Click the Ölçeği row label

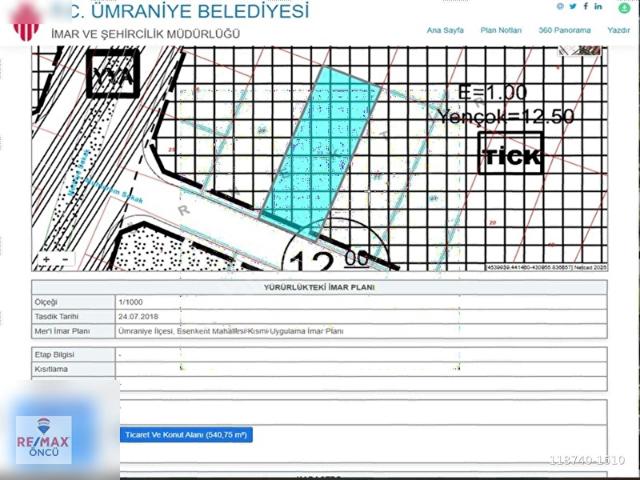(46, 302)
